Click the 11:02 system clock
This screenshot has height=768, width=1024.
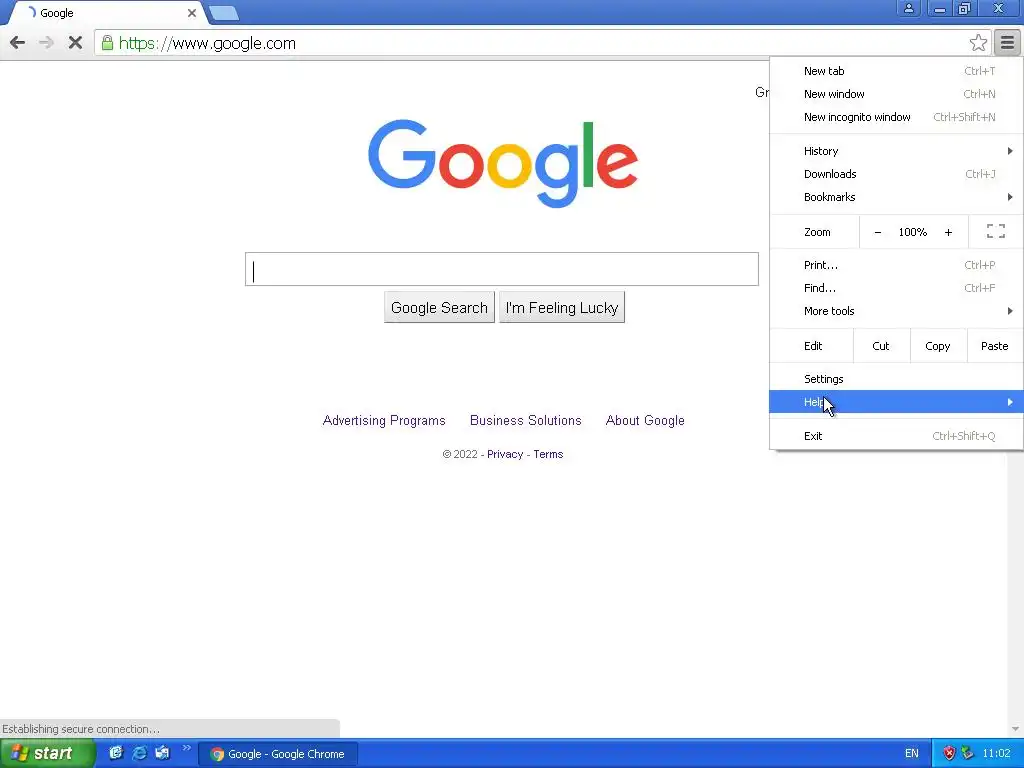[x=996, y=754]
